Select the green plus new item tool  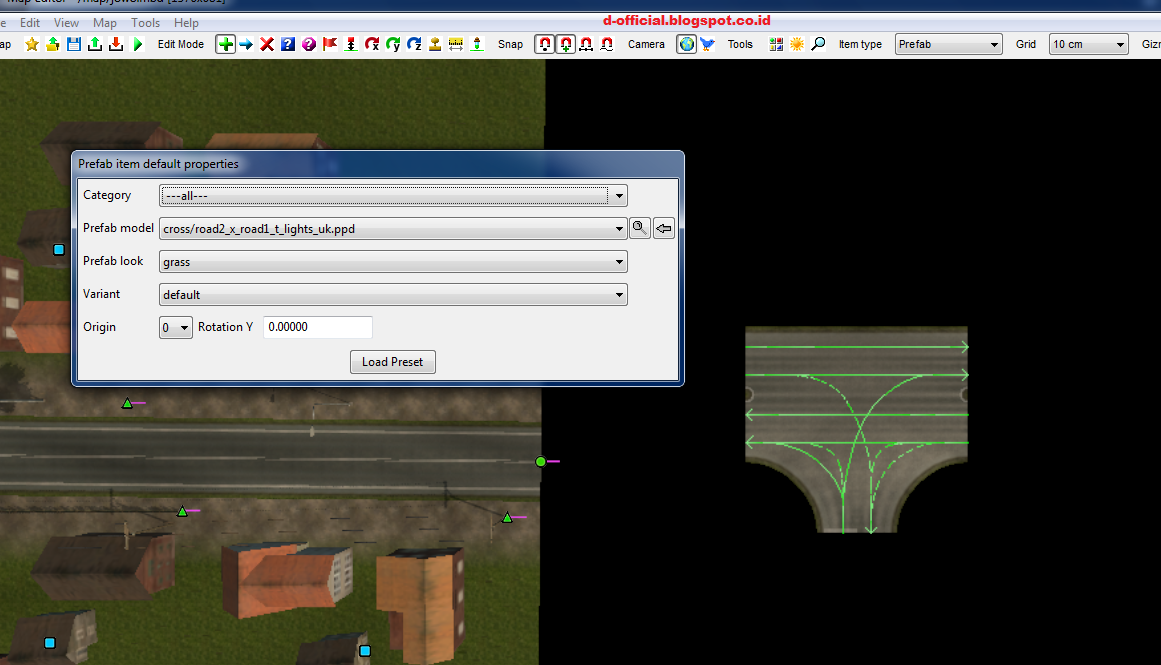pos(226,44)
